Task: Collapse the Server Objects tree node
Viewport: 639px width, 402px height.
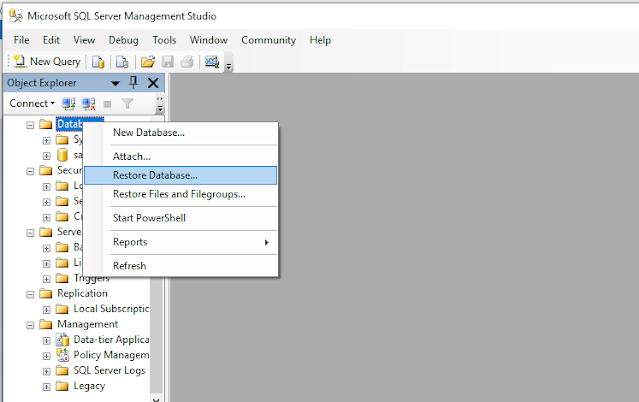Action: tap(30, 233)
